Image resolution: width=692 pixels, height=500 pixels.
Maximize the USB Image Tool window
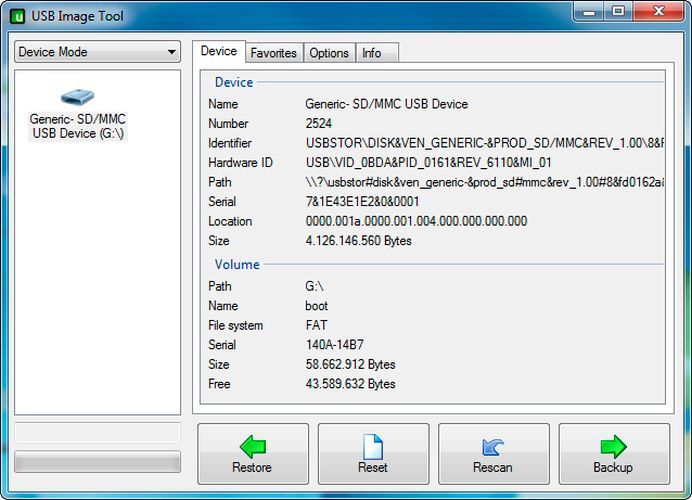[619, 11]
